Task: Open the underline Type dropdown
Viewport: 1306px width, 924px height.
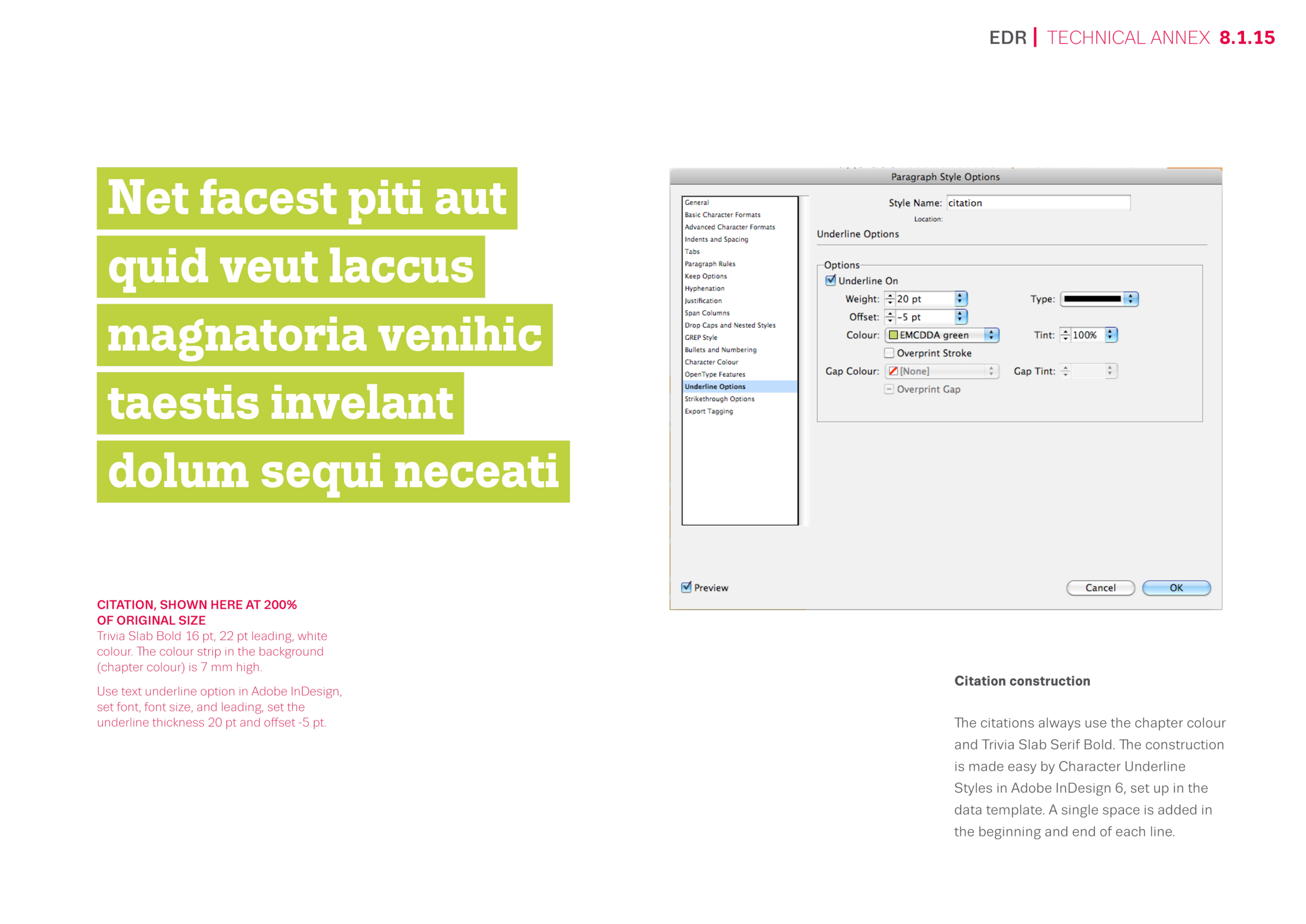Action: 1131,298
